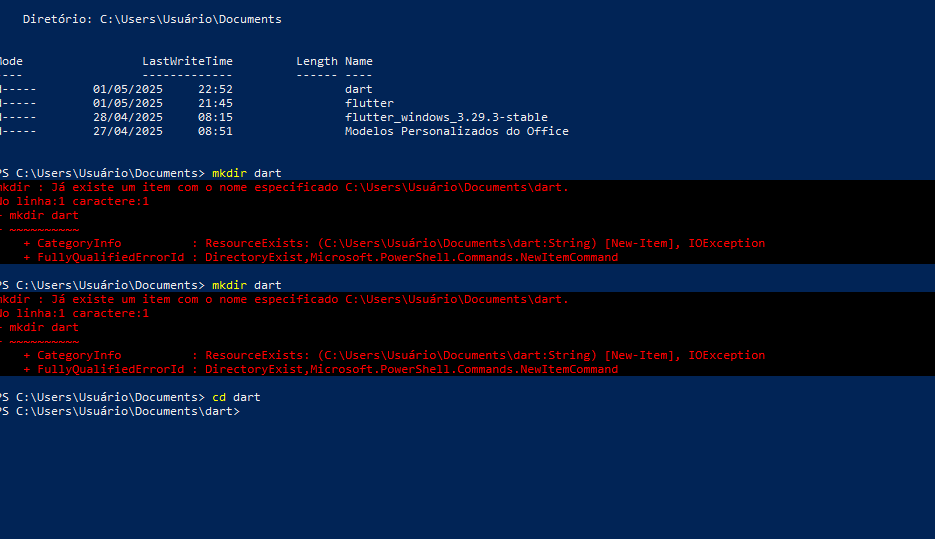Click second 'Já existe um item' error message
Screen dimensions: 935x539
click(284, 299)
